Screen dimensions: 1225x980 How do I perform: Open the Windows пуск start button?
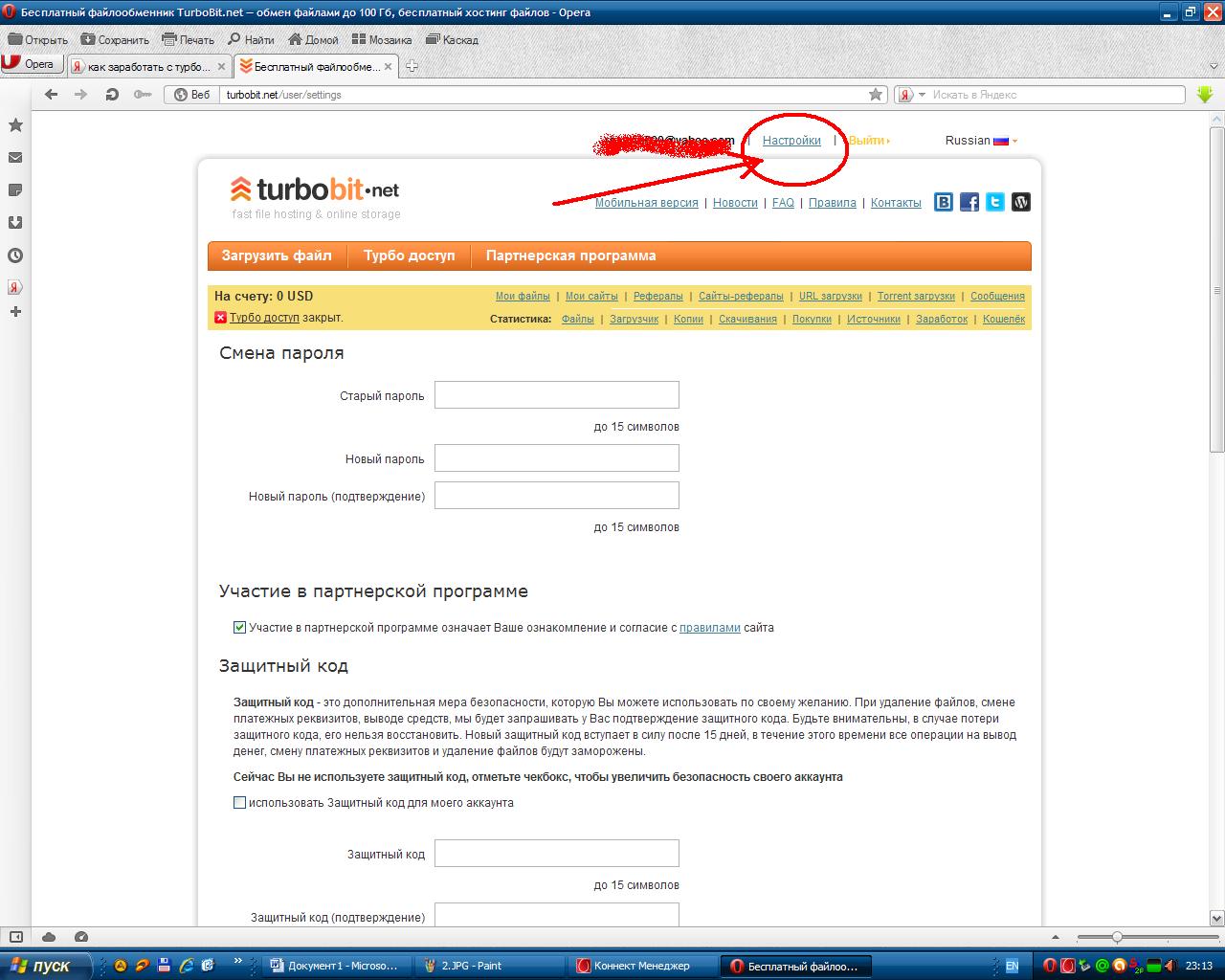46,966
